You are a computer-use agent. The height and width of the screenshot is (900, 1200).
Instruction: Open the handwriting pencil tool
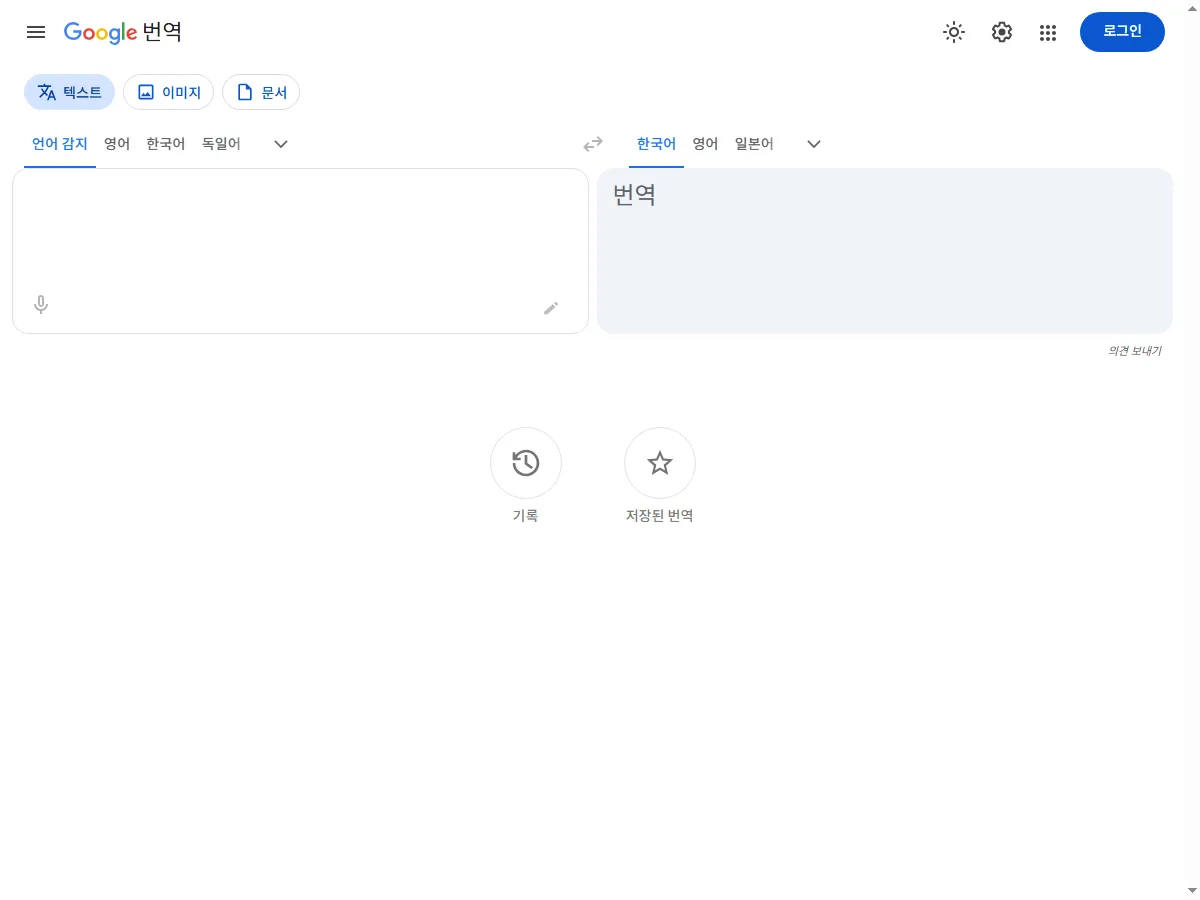[551, 308]
